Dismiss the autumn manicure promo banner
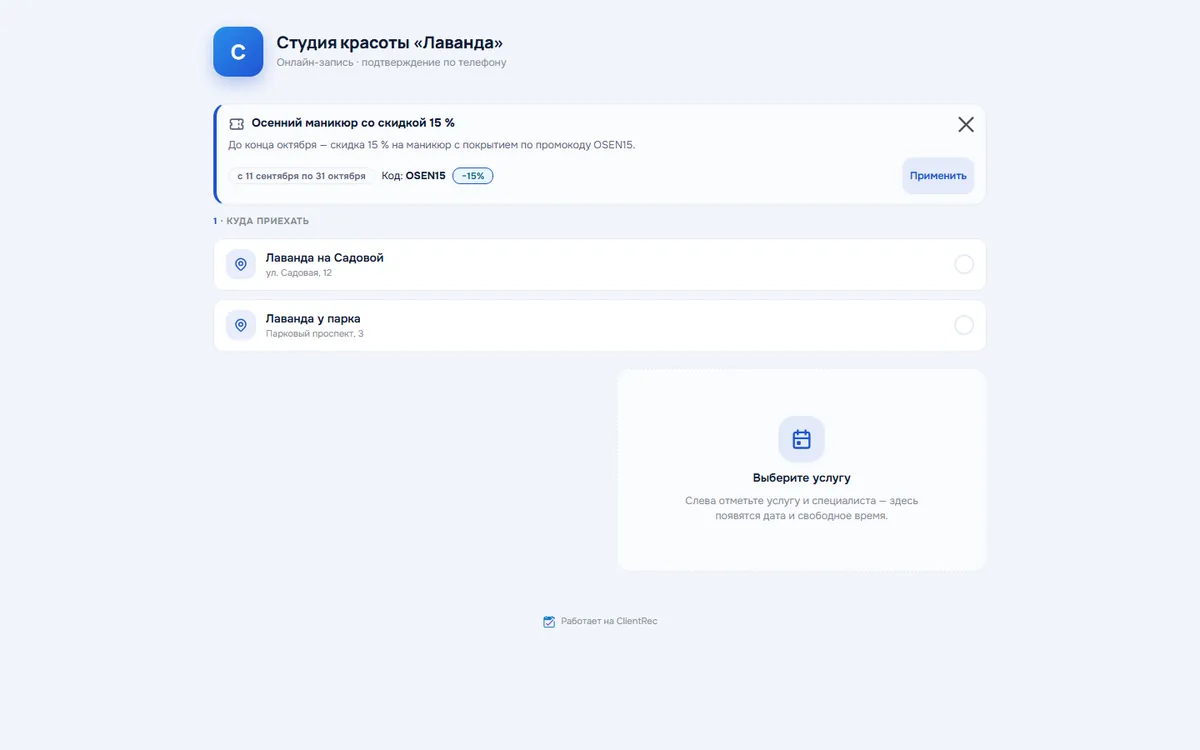 pyautogui.click(x=966, y=124)
